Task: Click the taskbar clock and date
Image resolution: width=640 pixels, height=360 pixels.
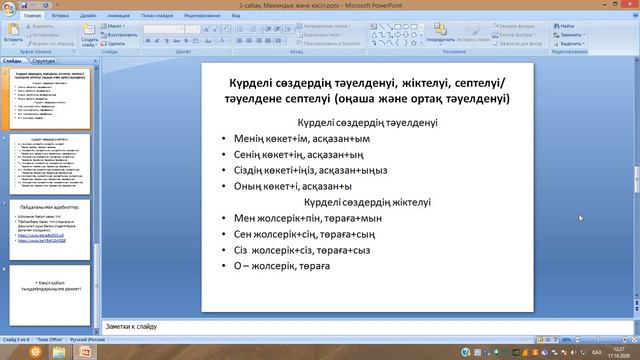Action: point(619,352)
